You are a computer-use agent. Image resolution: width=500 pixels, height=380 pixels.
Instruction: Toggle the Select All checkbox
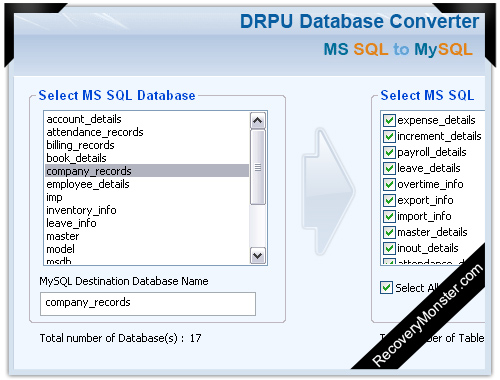[x=386, y=288]
